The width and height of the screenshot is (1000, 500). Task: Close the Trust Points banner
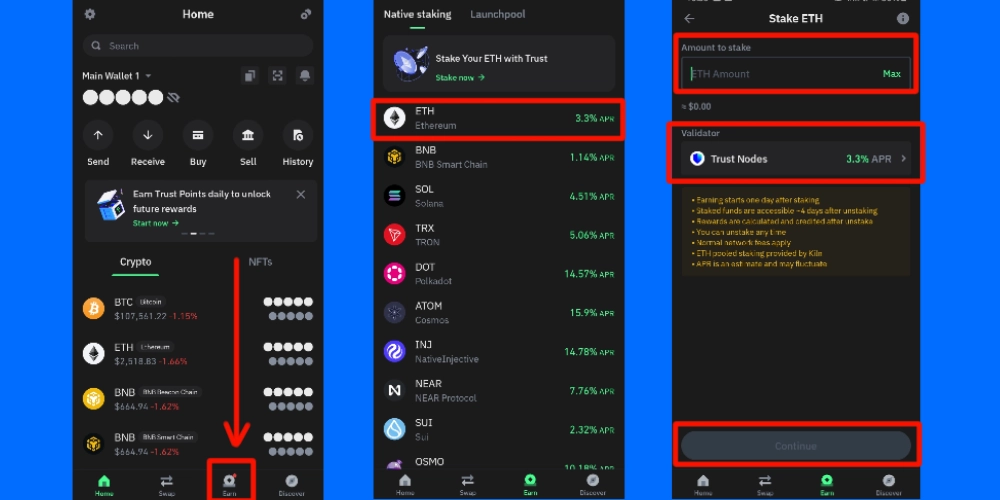[x=301, y=194]
